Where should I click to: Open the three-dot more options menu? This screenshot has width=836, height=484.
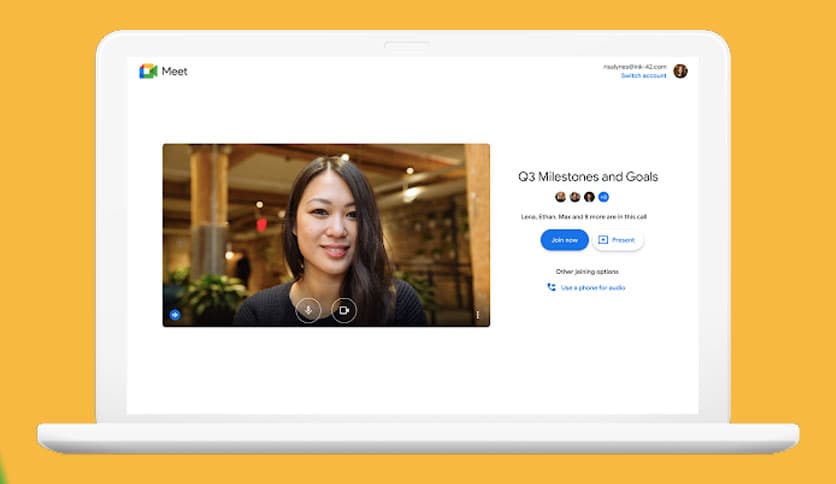click(478, 315)
